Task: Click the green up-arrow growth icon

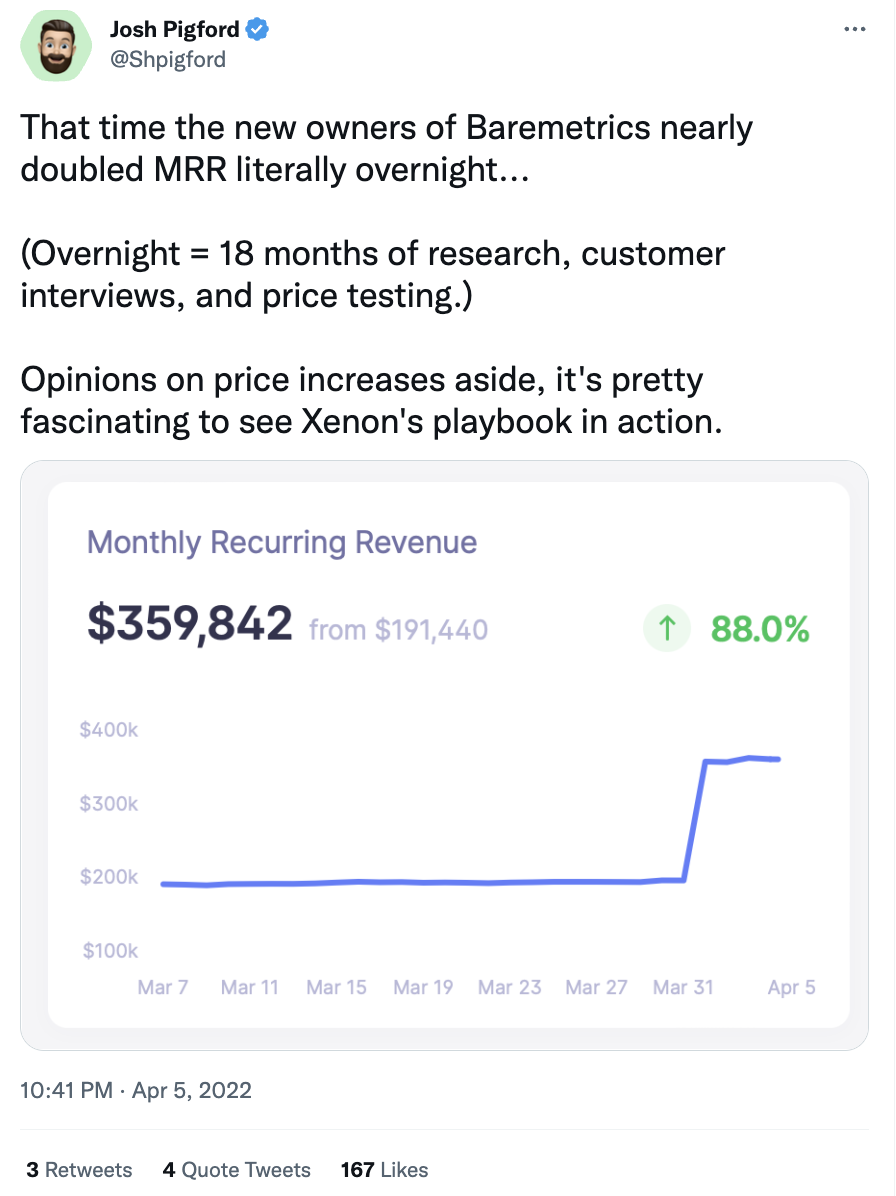Action: pyautogui.click(x=668, y=629)
